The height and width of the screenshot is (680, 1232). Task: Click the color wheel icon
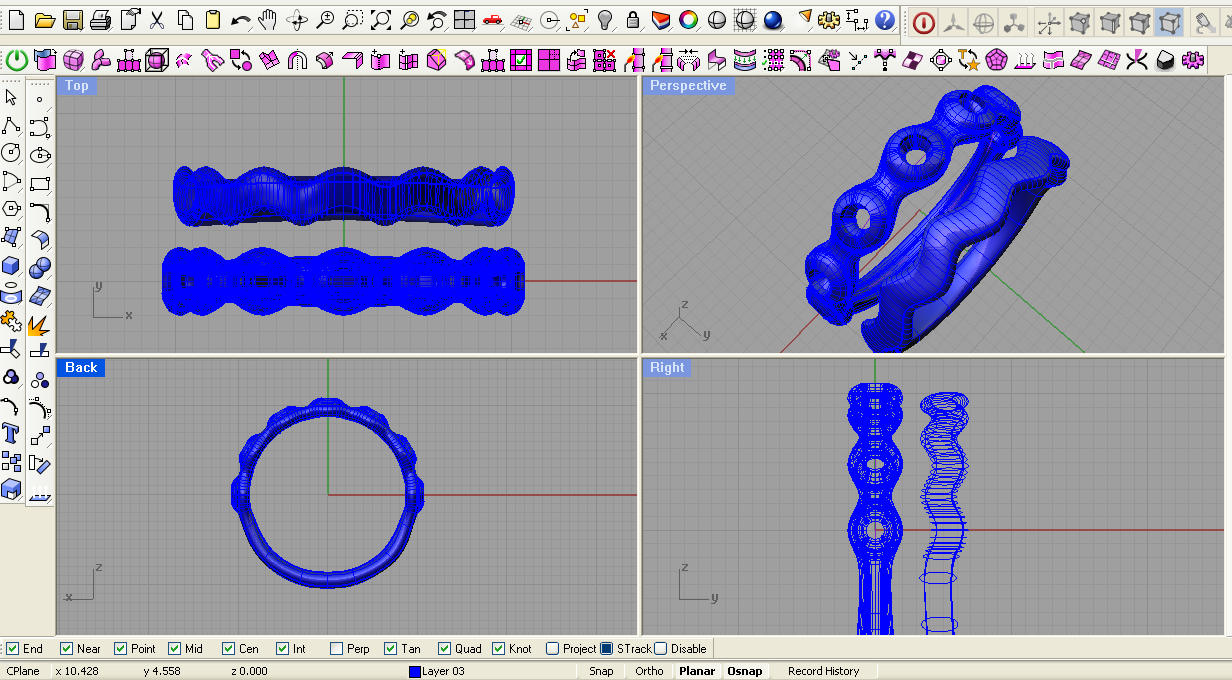(688, 19)
